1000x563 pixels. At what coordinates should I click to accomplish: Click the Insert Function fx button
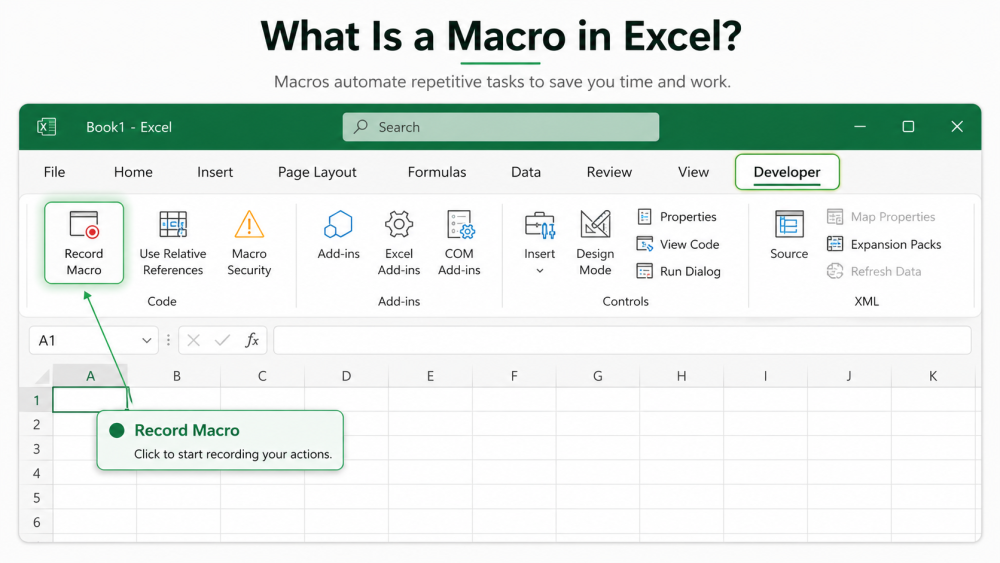pyautogui.click(x=252, y=340)
